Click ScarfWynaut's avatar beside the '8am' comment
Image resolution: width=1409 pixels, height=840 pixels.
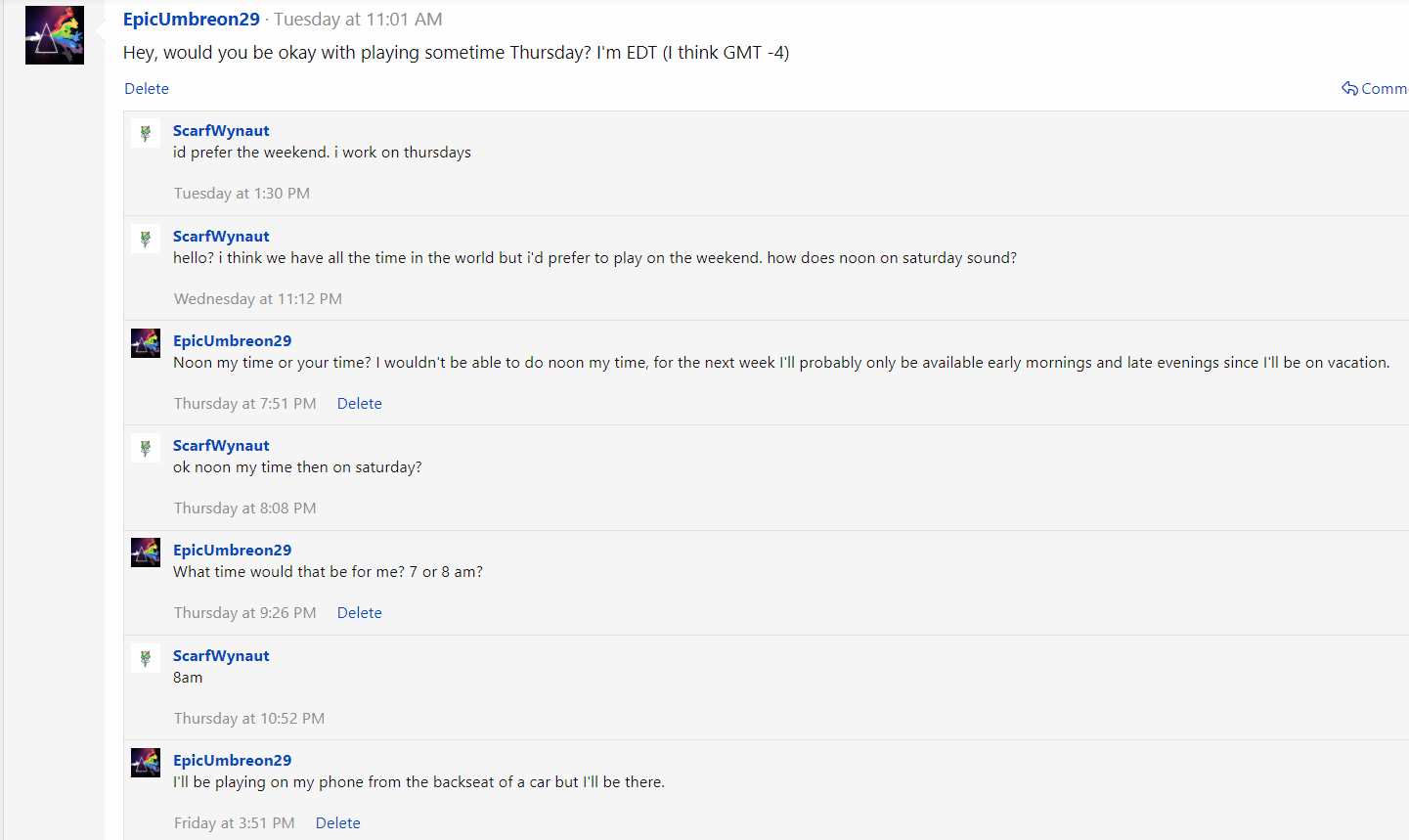146,658
